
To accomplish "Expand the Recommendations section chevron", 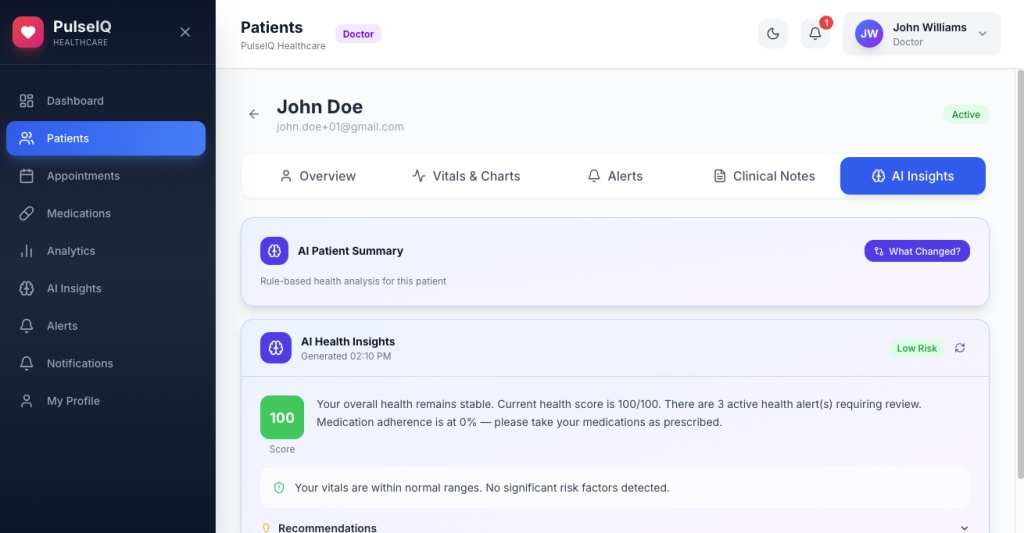I will tap(964, 528).
